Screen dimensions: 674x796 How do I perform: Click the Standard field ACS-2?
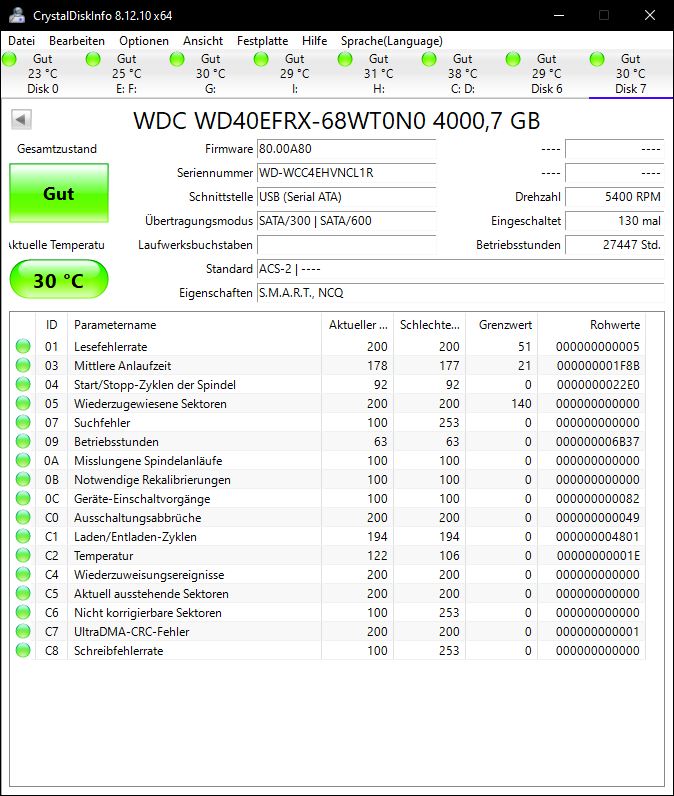(x=461, y=269)
